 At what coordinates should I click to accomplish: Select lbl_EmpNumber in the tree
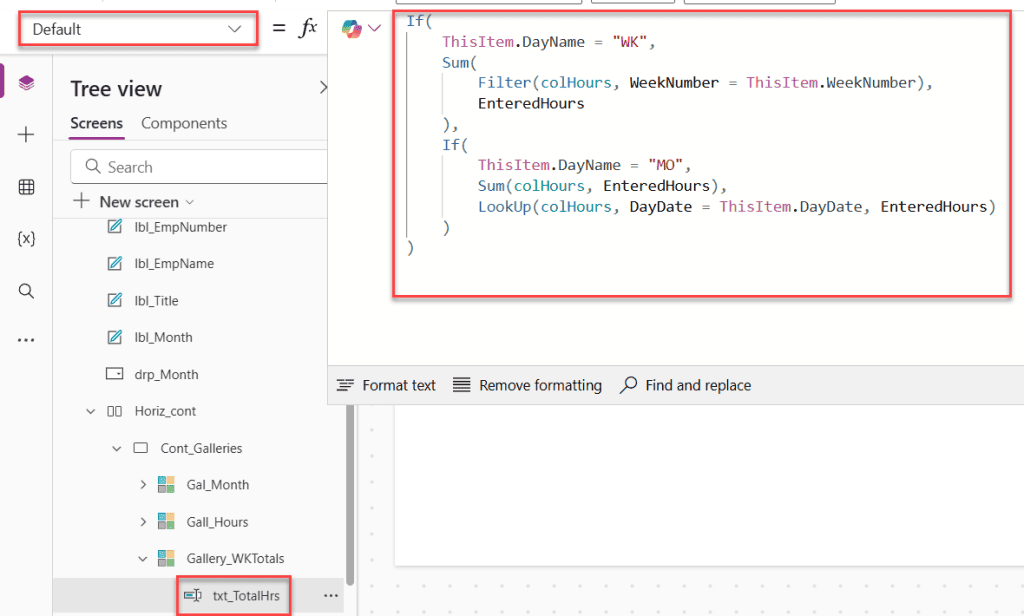181,227
